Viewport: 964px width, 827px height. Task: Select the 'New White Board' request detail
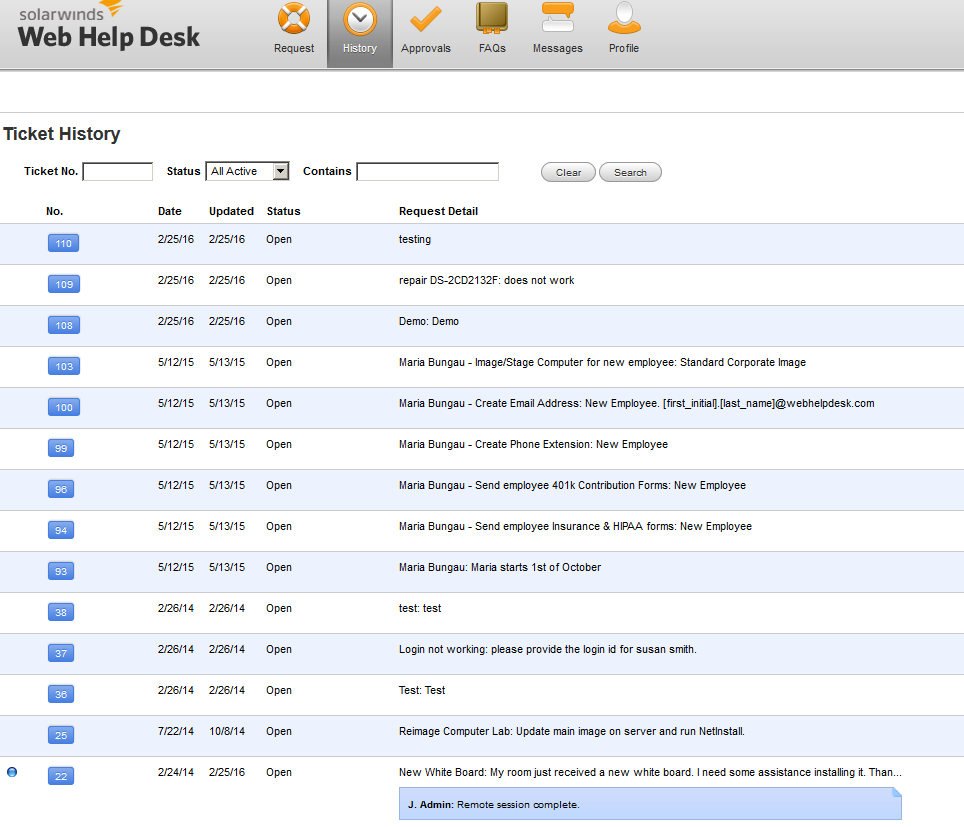pyautogui.click(x=650, y=772)
